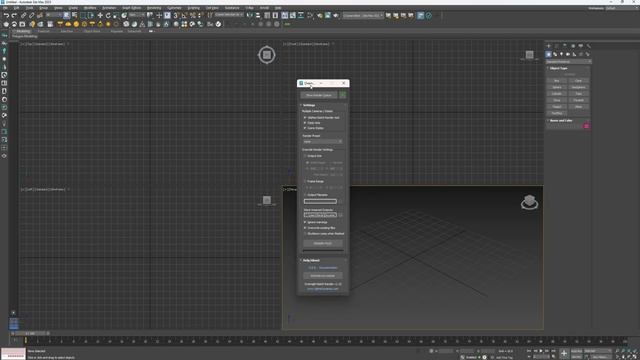Click Play Animation button
Image resolution: width=640 pixels, height=360 pixels.
click(541, 351)
